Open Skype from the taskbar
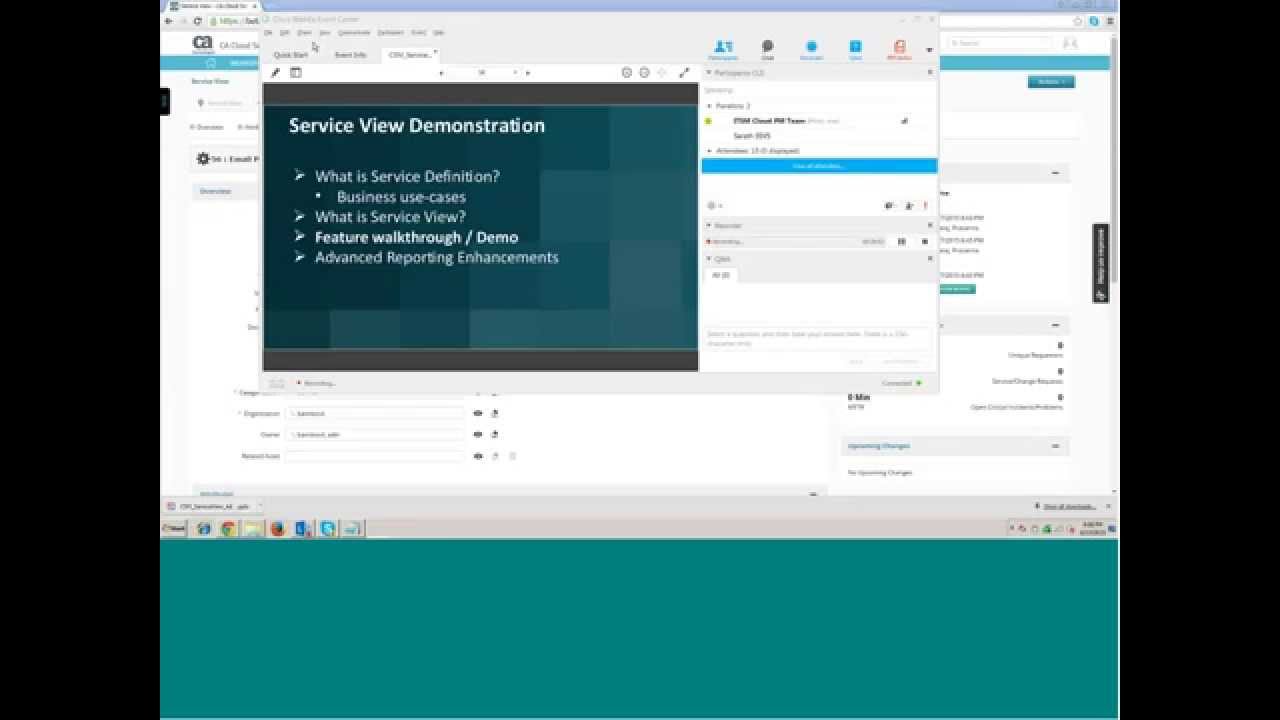1280x720 pixels. (x=327, y=529)
